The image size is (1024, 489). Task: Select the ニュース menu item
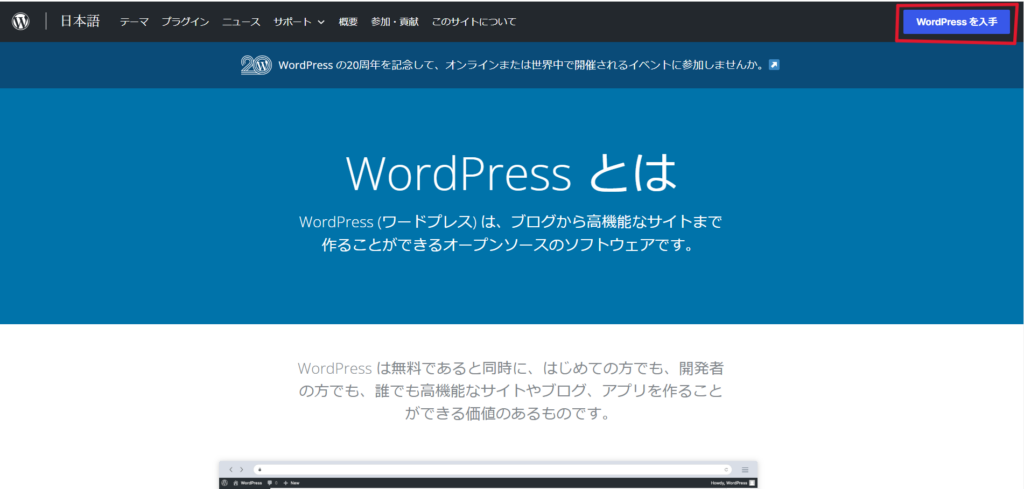click(242, 22)
